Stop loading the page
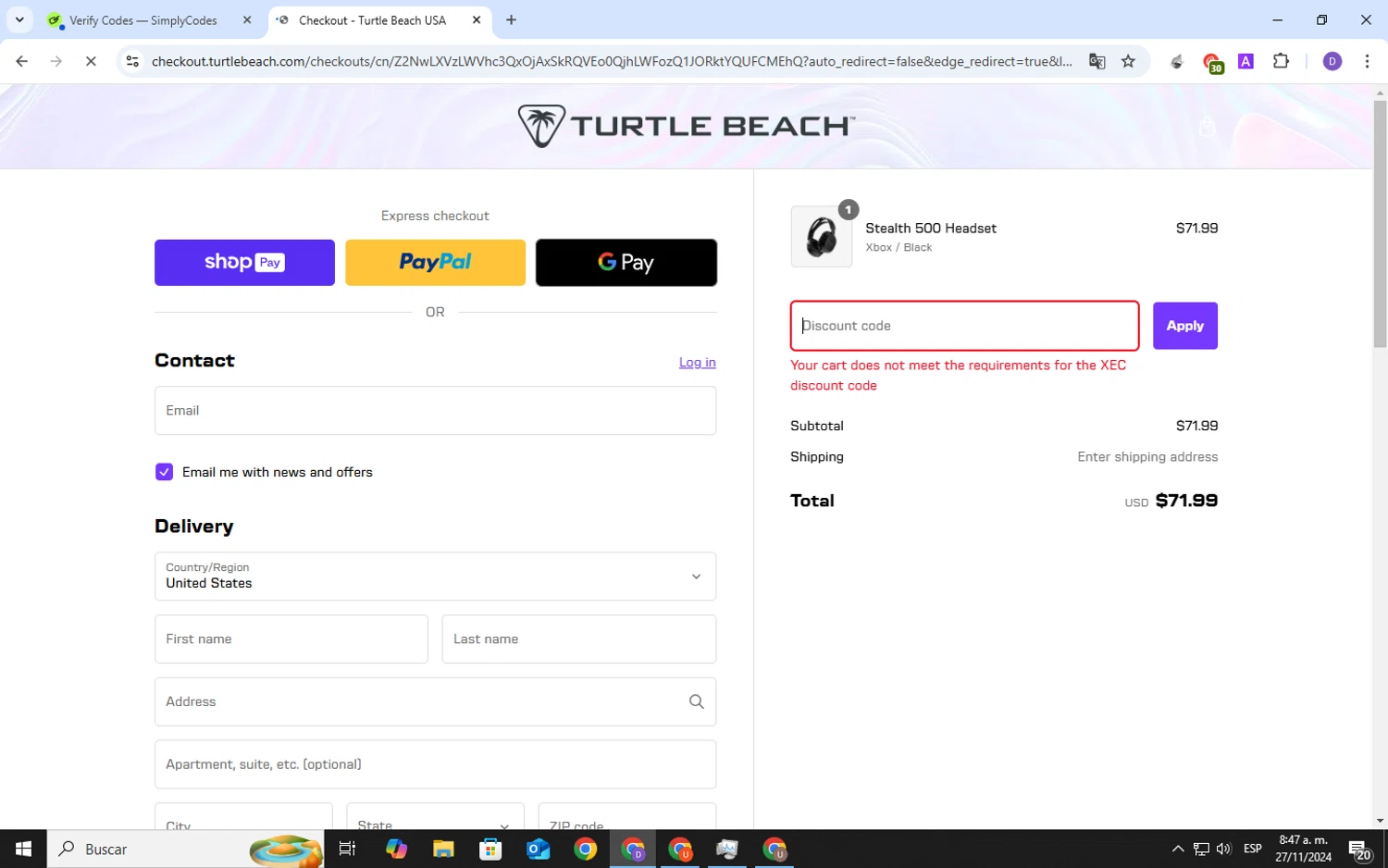 point(91,61)
